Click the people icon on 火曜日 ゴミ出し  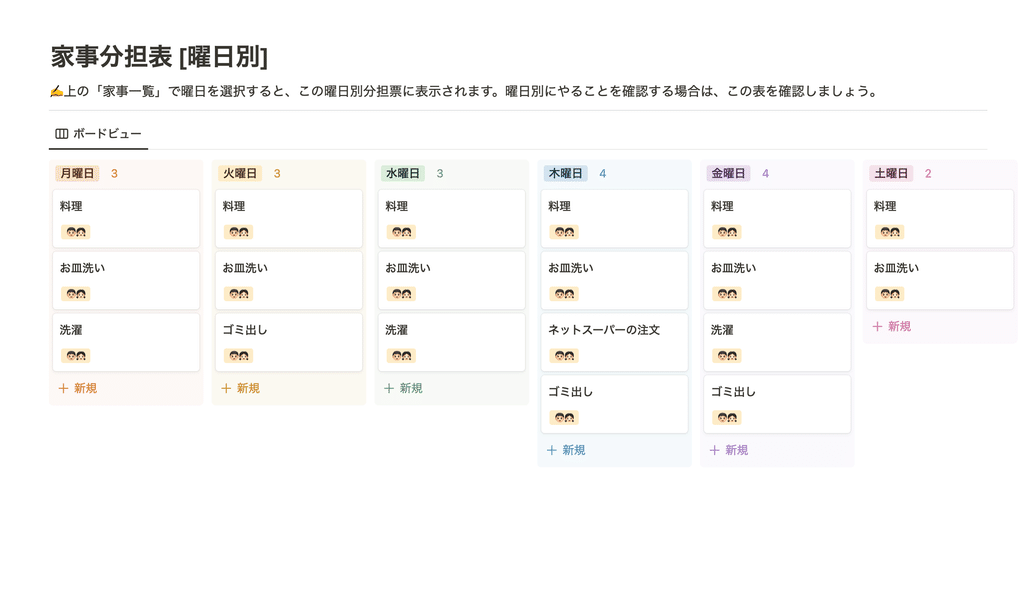pyautogui.click(x=238, y=356)
